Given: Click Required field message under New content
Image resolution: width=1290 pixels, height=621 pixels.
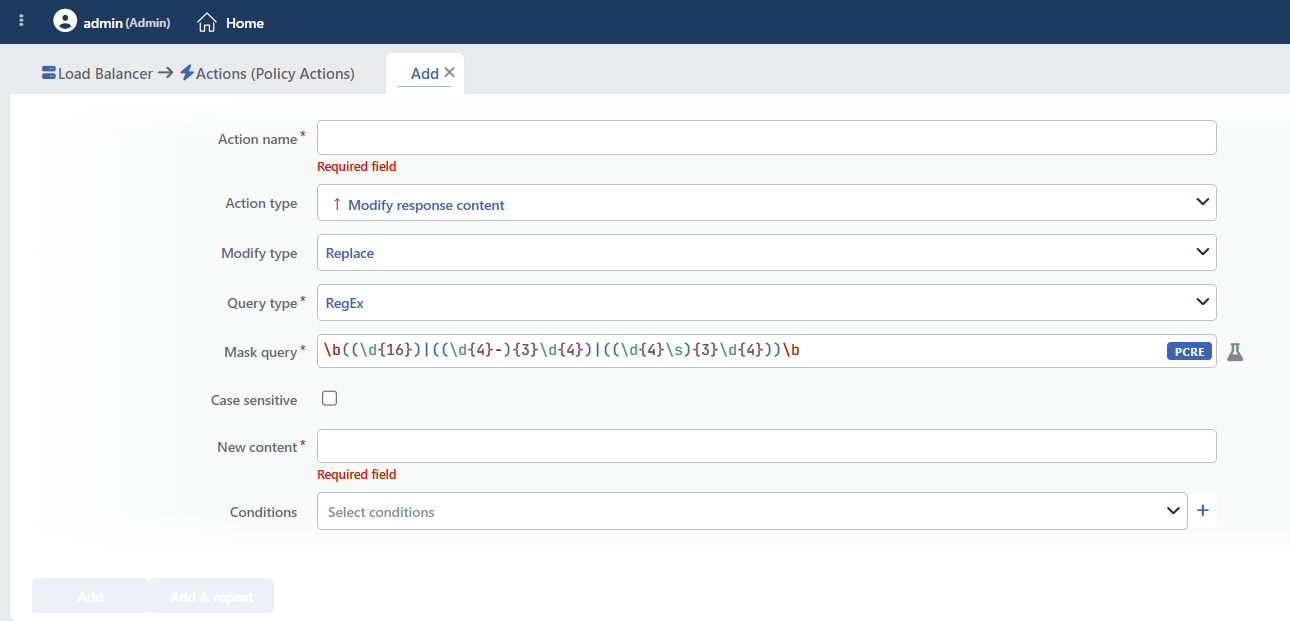Looking at the screenshot, I should [x=357, y=475].
